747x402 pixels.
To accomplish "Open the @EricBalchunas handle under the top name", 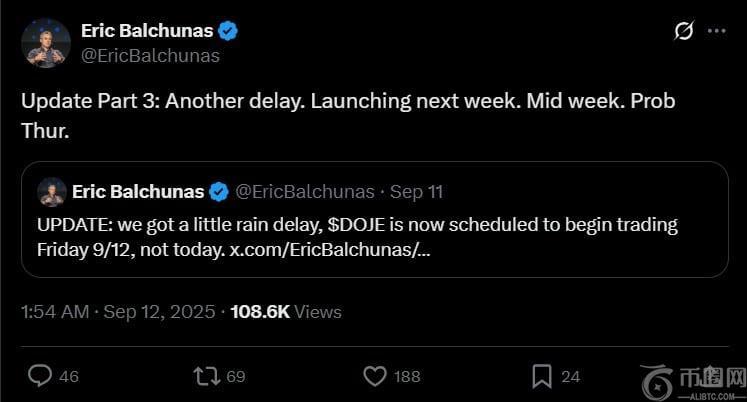I will click(150, 56).
